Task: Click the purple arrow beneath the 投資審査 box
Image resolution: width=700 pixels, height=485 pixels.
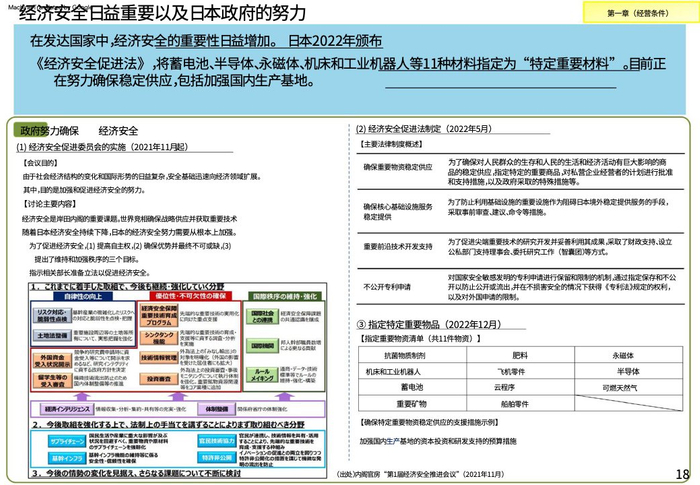Action: click(179, 396)
